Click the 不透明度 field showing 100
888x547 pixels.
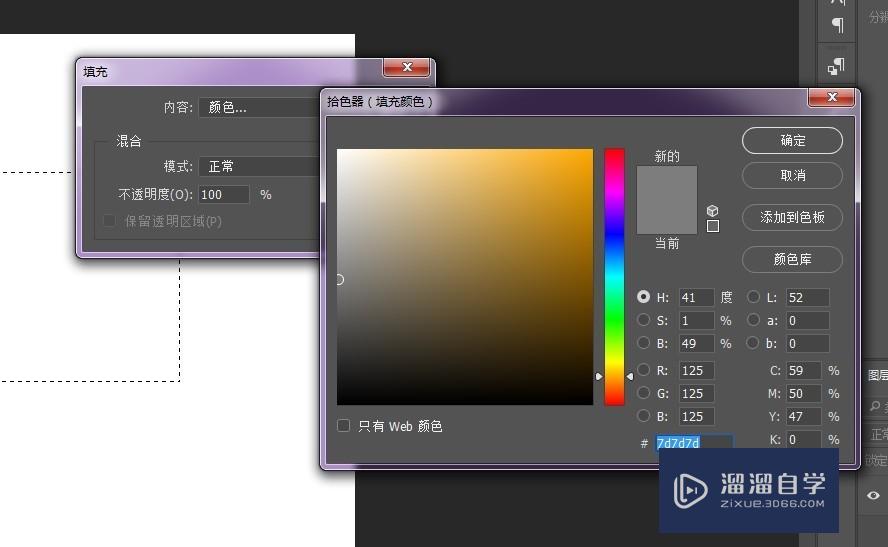224,194
